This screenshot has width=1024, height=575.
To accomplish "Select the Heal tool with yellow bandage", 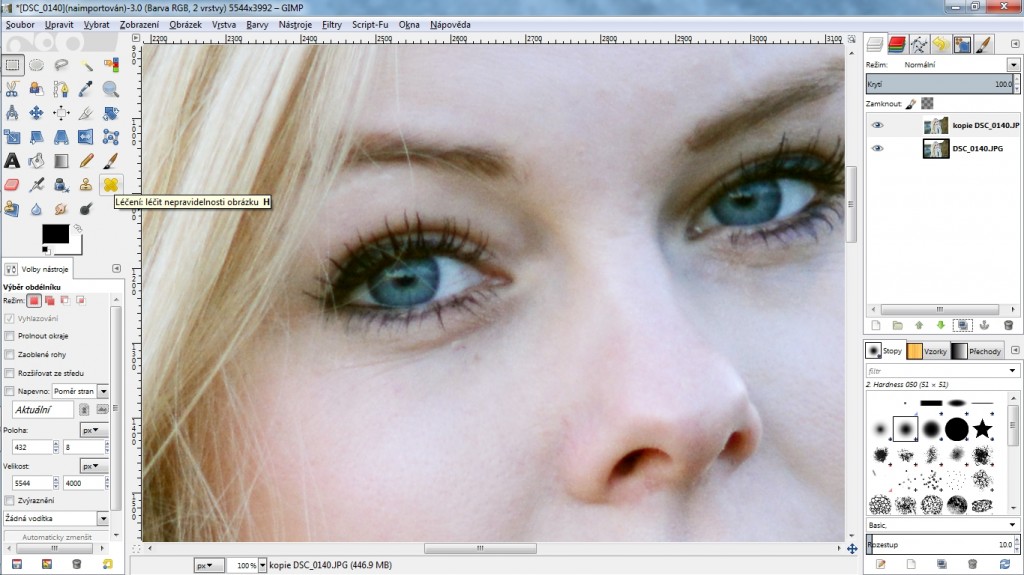I will (x=111, y=185).
